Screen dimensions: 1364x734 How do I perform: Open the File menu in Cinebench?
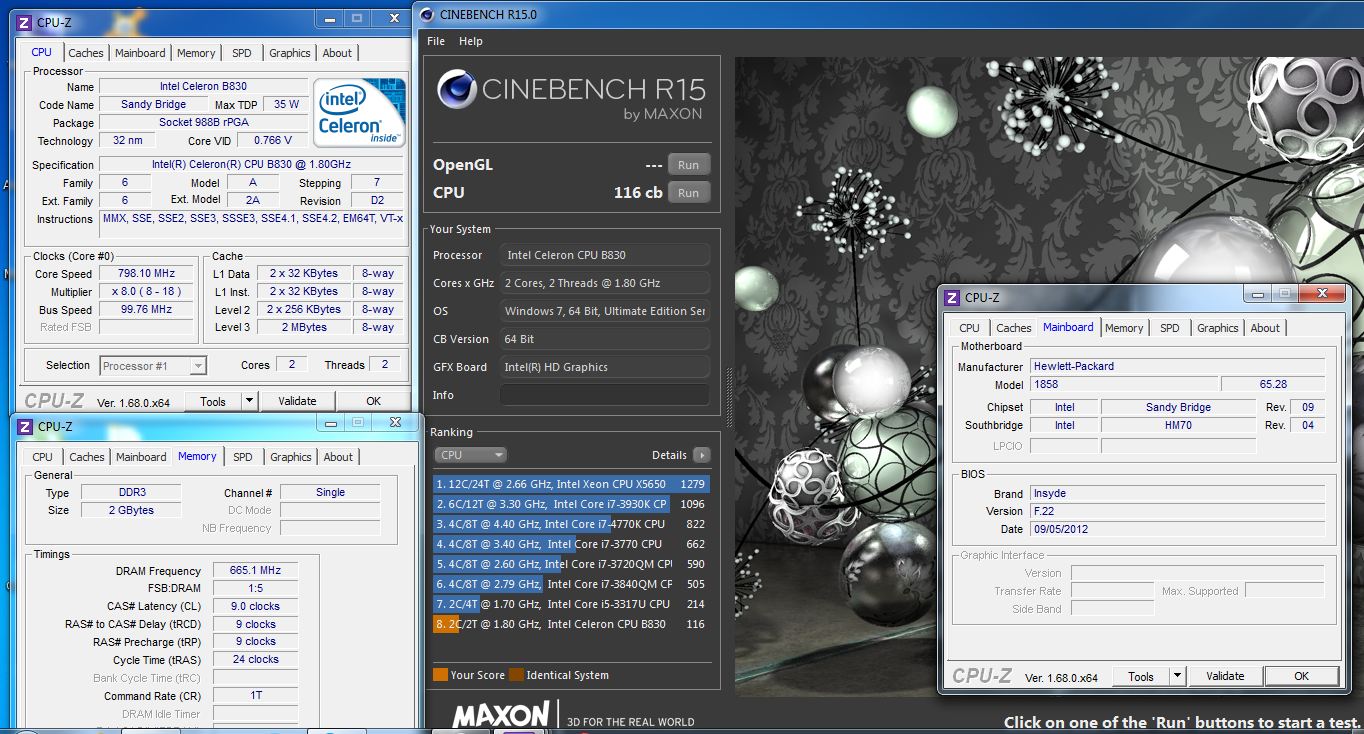coord(436,41)
